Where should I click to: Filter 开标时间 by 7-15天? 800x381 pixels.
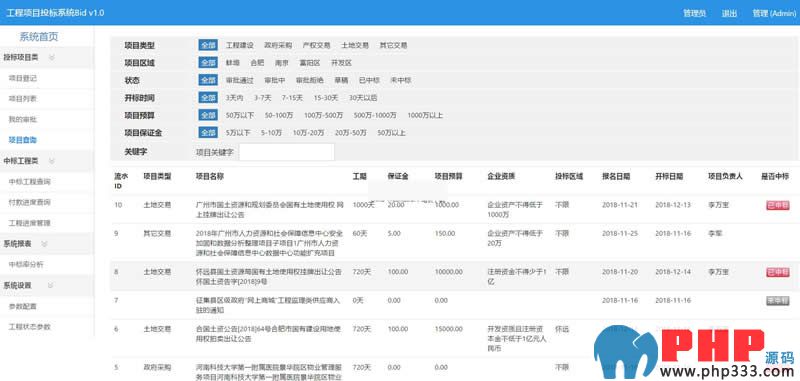pyautogui.click(x=292, y=97)
